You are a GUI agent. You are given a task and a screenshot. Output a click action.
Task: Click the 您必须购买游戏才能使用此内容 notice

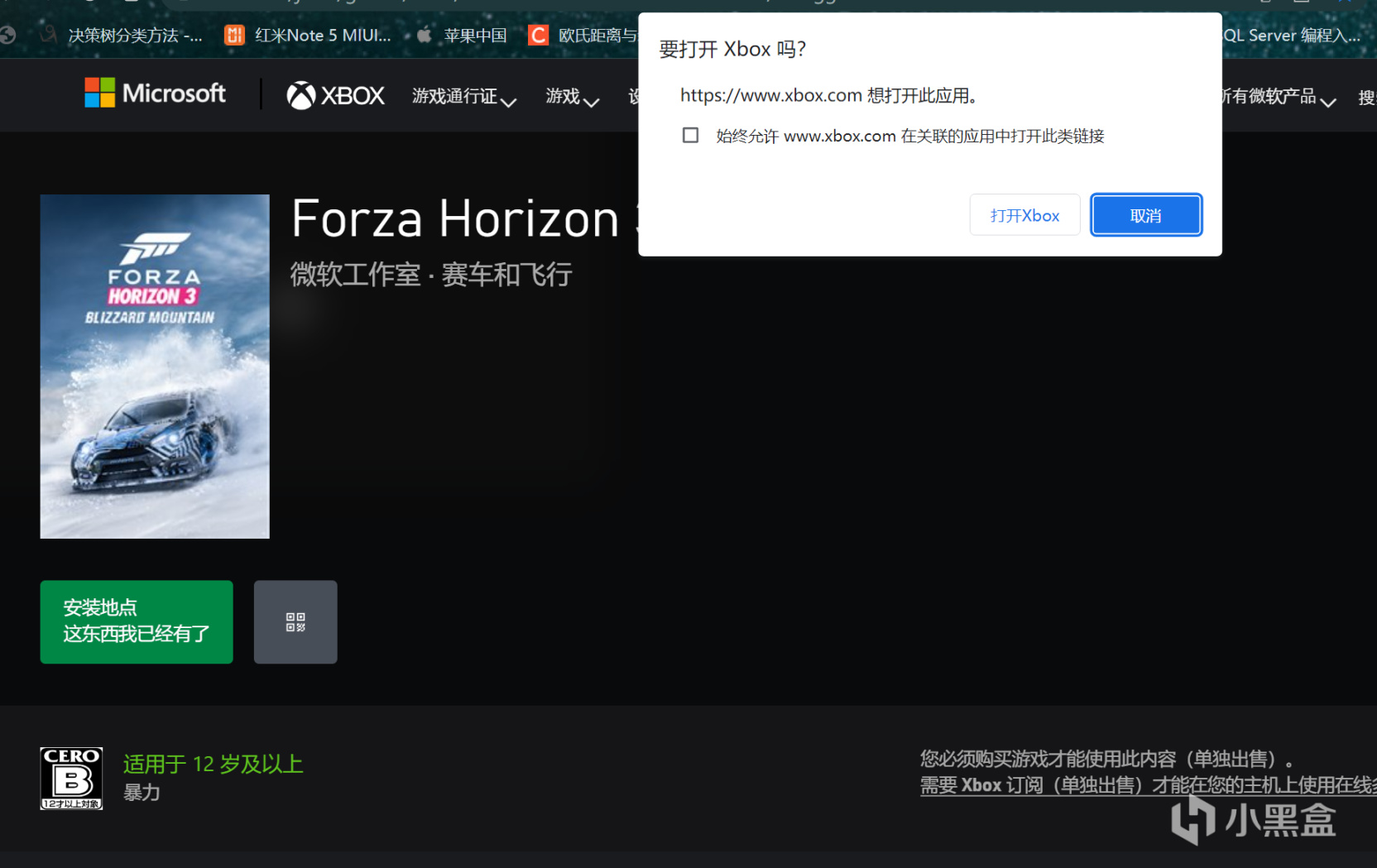(x=1106, y=759)
